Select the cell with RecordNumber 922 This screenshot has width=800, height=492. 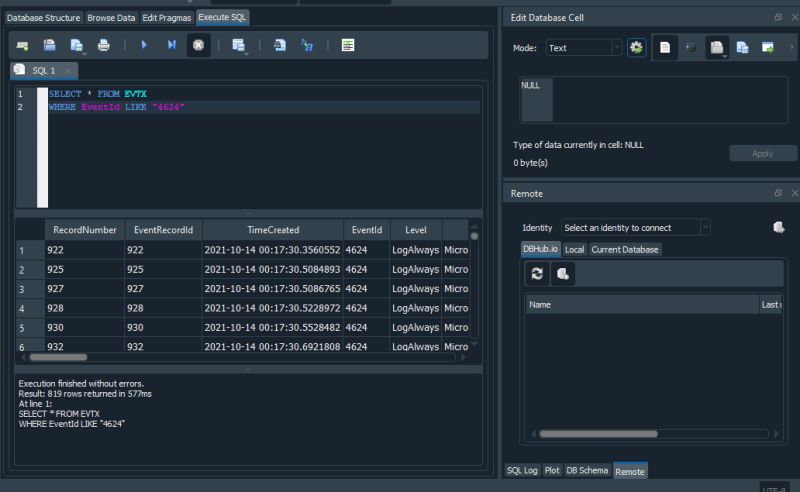click(x=85, y=250)
